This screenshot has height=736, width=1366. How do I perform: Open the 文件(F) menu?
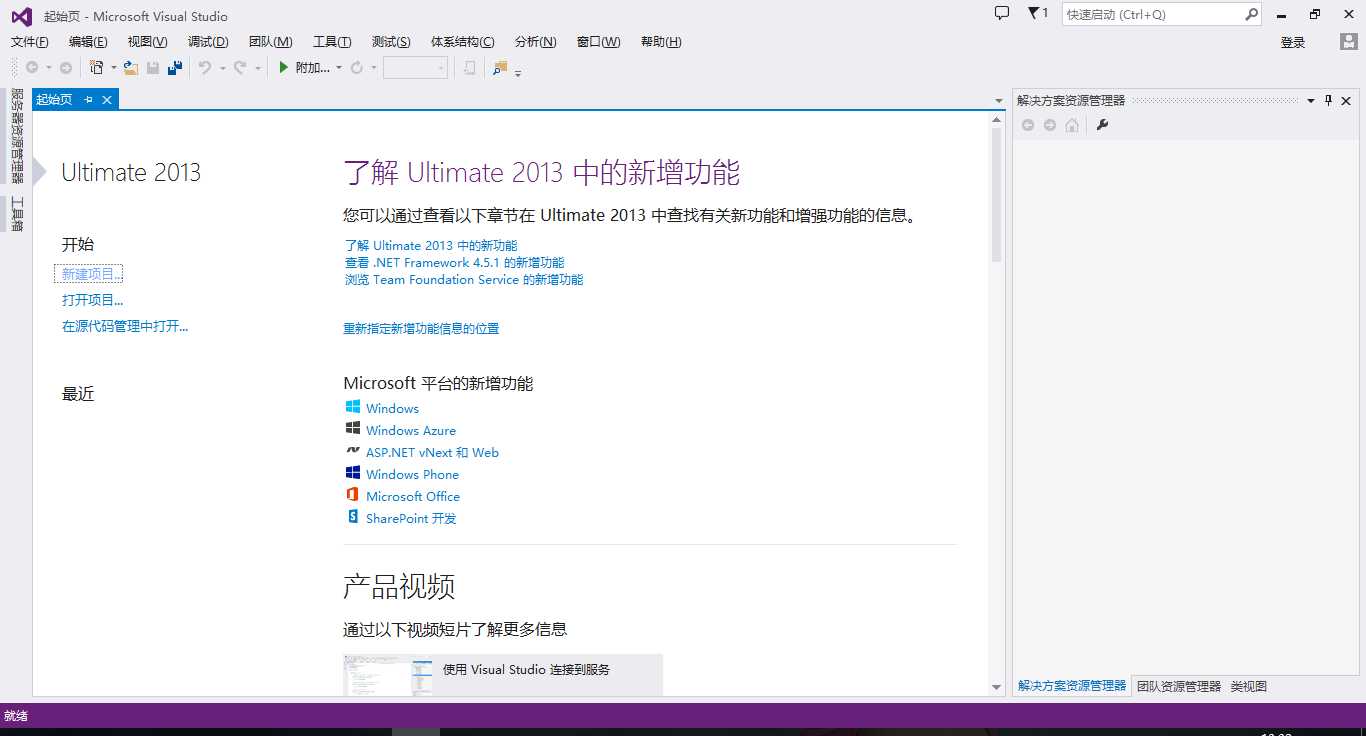coord(29,41)
